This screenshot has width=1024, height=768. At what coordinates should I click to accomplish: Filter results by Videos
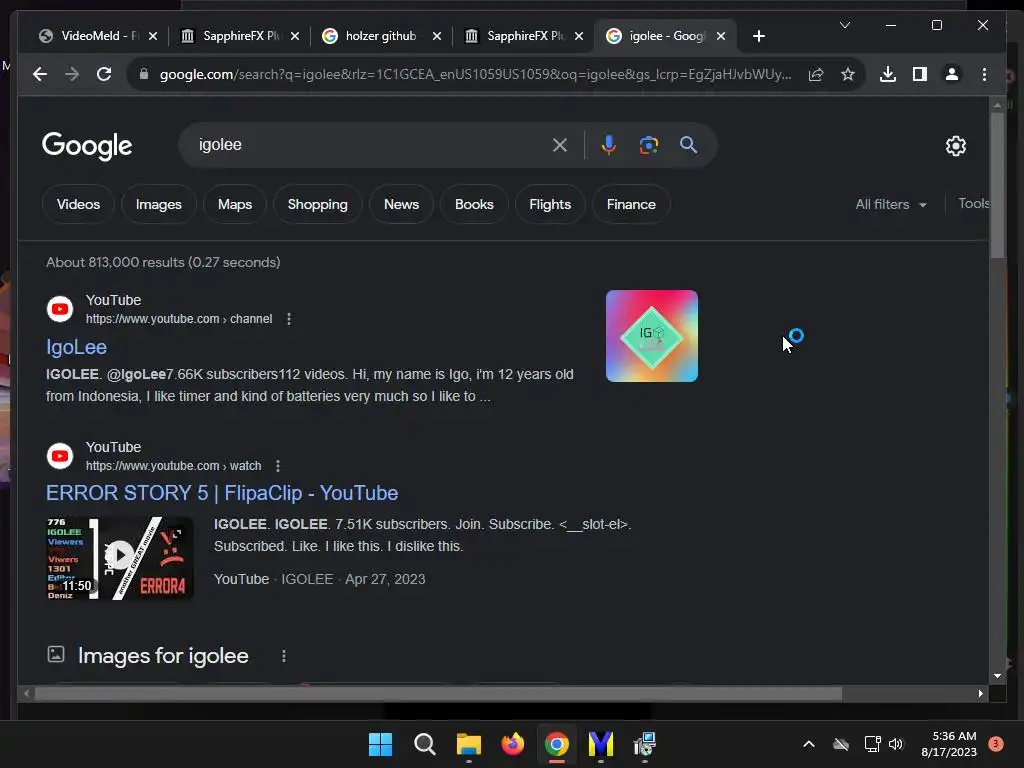point(78,204)
